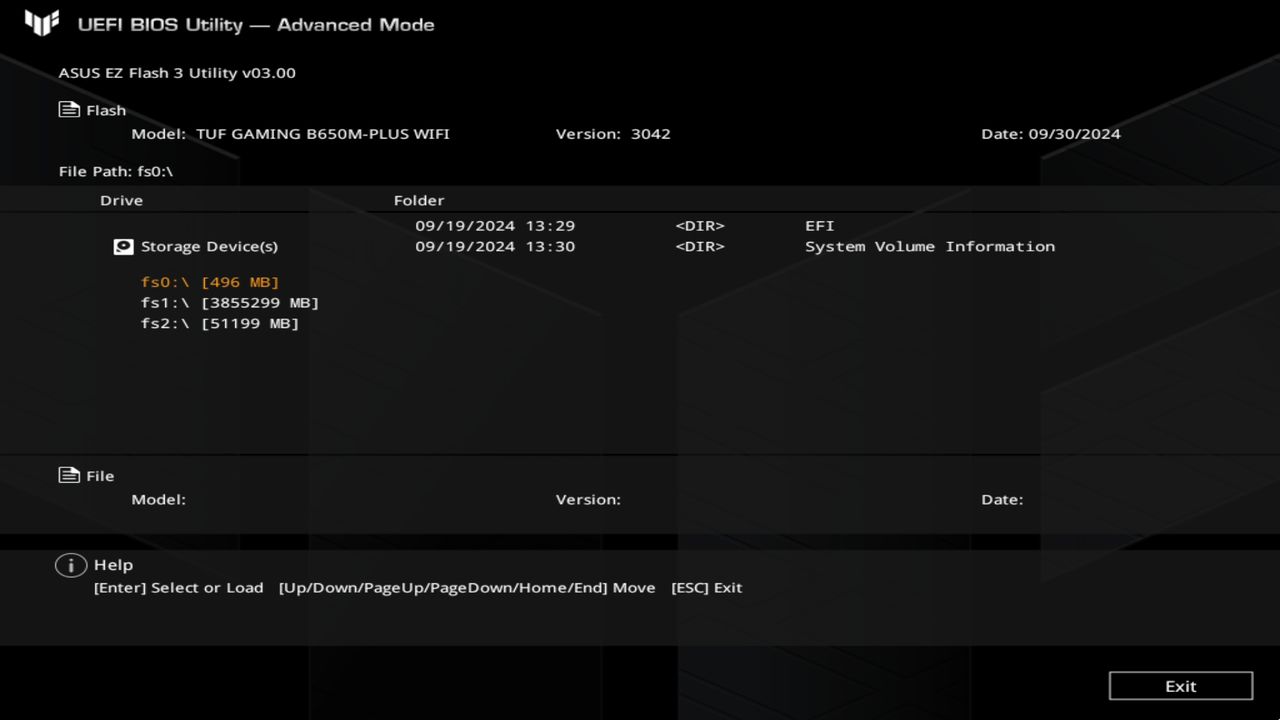Click the Help section heading

click(113, 565)
